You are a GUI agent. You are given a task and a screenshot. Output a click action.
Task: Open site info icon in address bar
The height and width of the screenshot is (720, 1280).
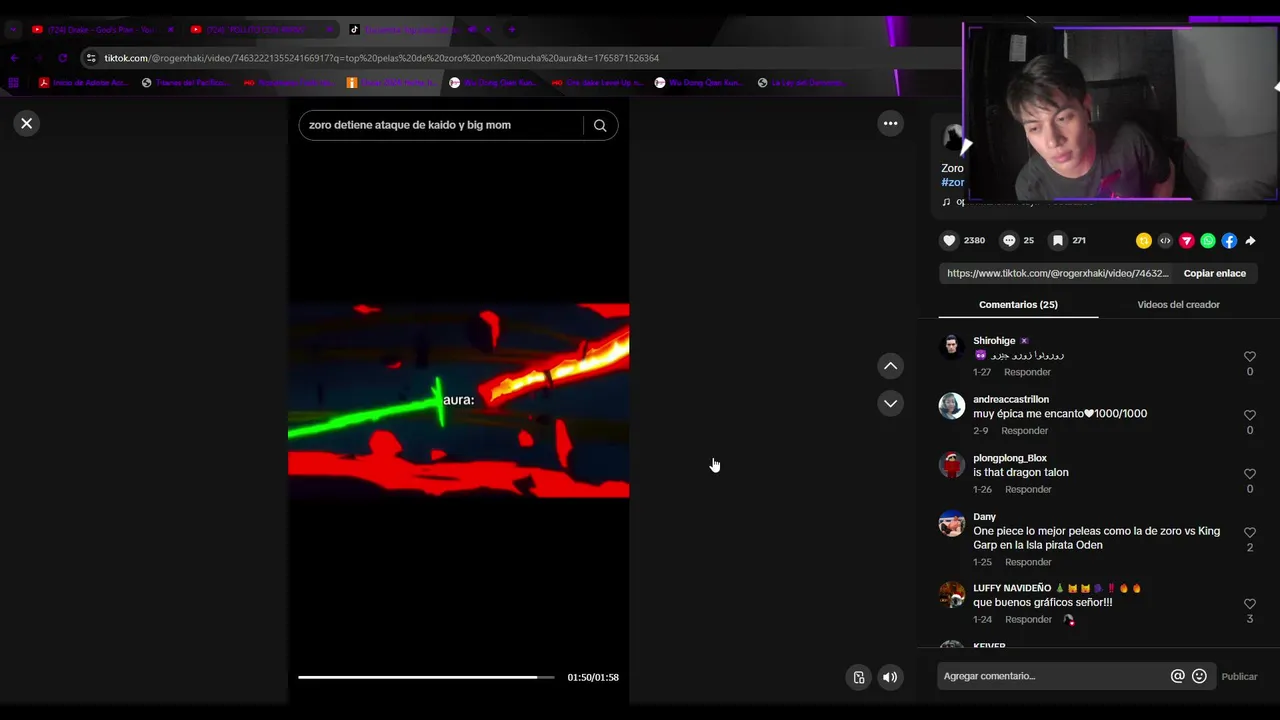tap(91, 58)
